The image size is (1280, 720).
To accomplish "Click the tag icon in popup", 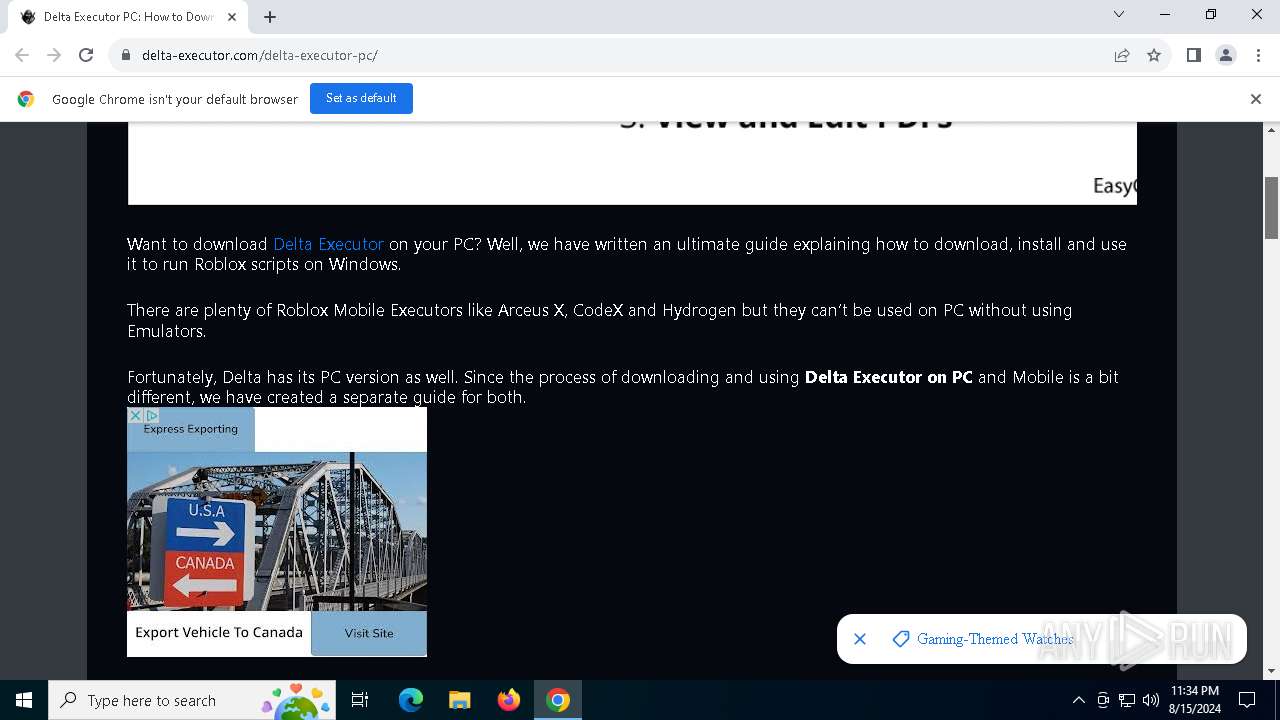I will click(x=901, y=639).
